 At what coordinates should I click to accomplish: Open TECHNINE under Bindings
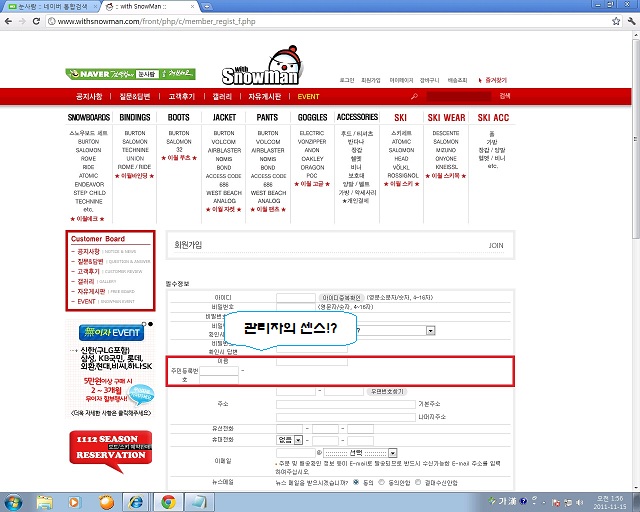point(135,150)
